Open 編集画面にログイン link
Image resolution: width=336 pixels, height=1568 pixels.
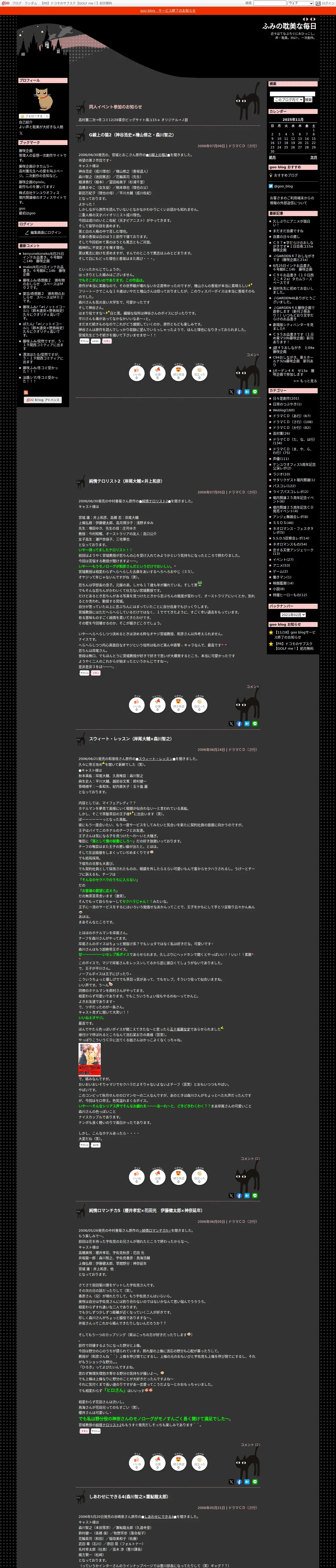46,233
